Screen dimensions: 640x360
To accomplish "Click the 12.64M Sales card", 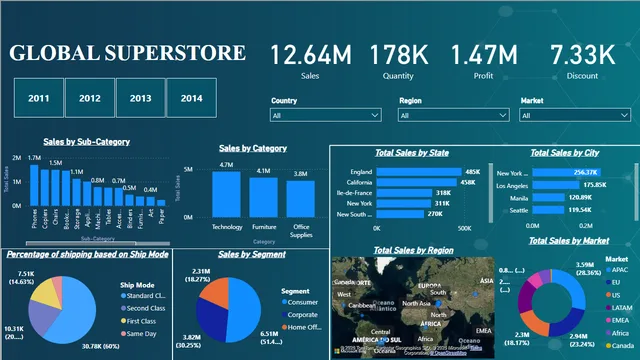I will point(310,61).
